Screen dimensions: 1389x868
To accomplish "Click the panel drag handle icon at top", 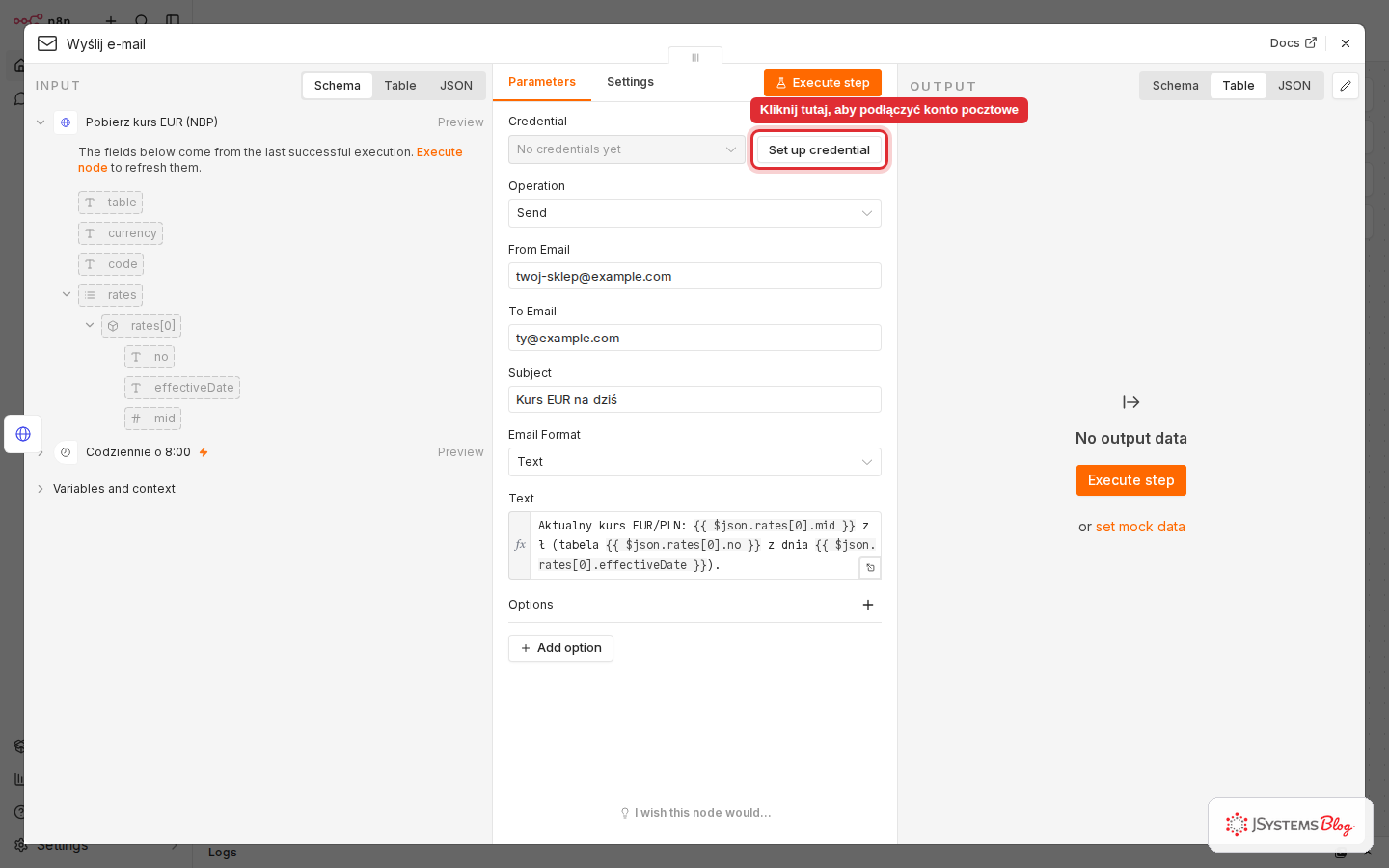I will [x=695, y=58].
